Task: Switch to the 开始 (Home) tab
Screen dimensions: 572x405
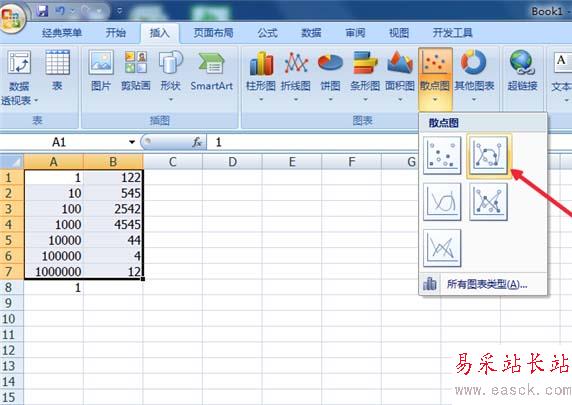Action: [x=116, y=33]
